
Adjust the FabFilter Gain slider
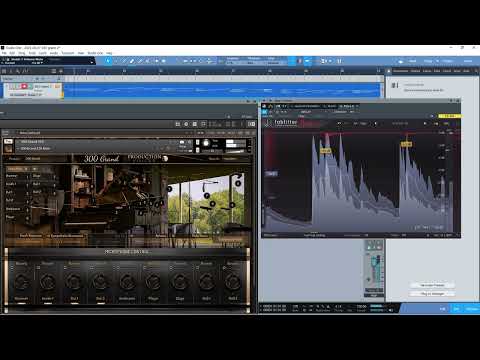click(271, 174)
